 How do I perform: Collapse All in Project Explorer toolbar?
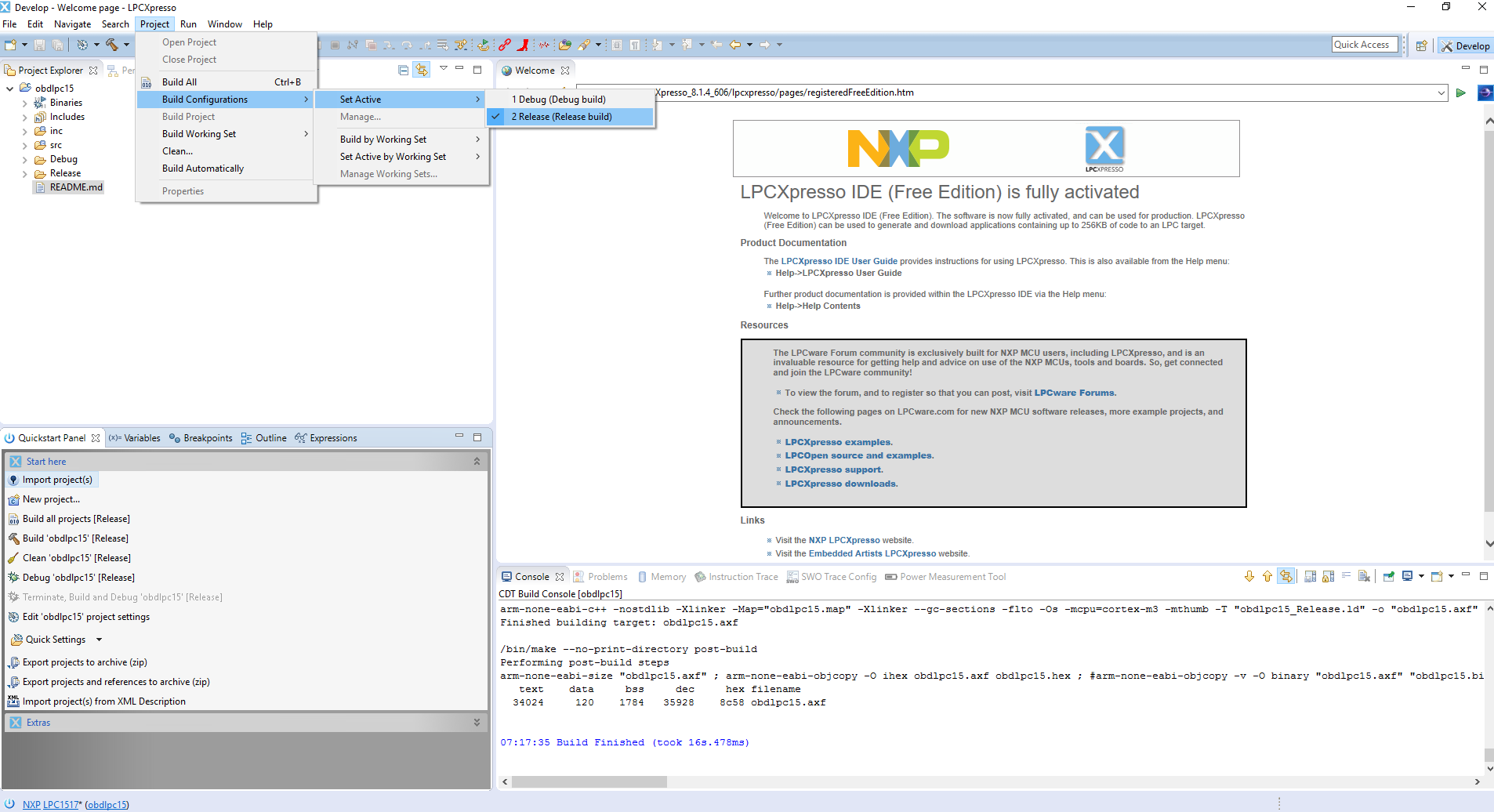404,70
